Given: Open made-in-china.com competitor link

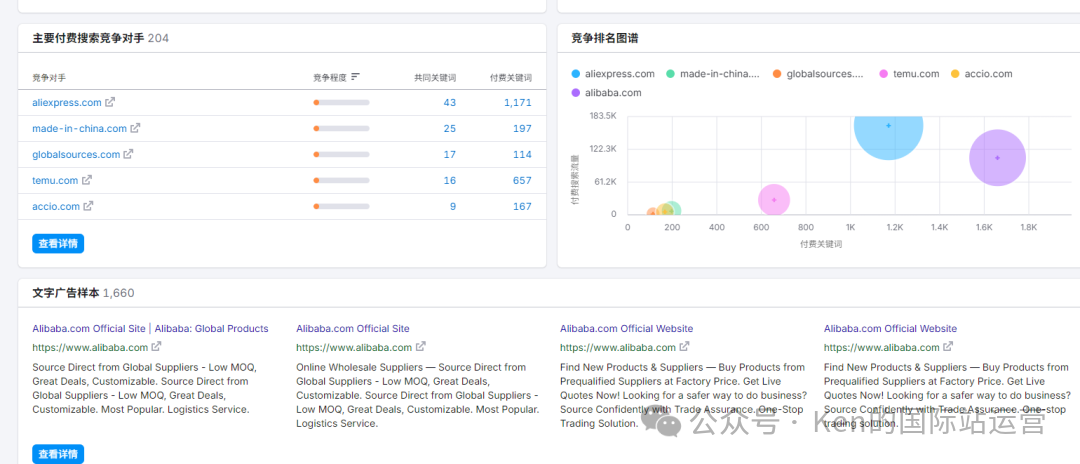Looking at the screenshot, I should pyautogui.click(x=79, y=128).
